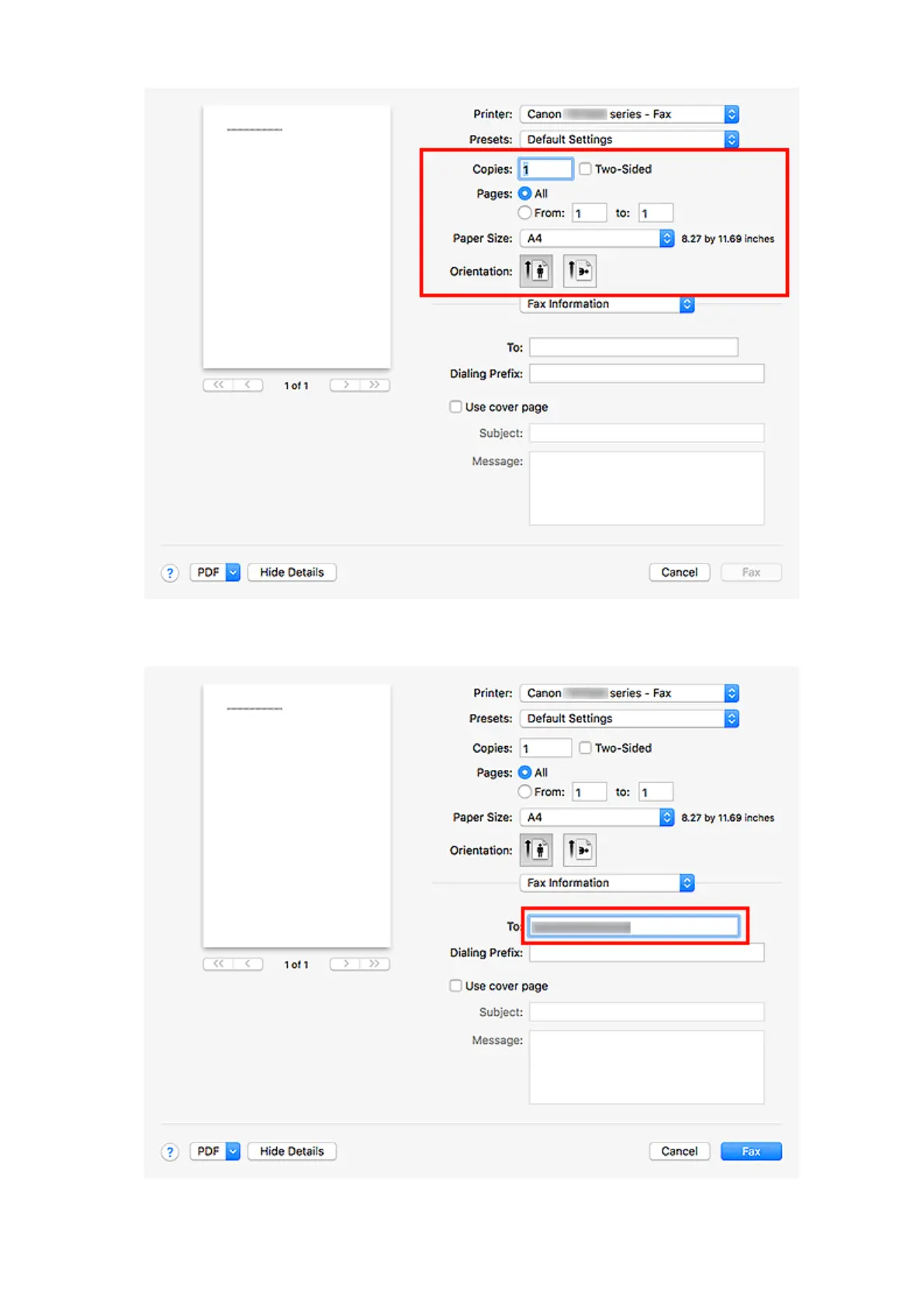Go to last page in bottom dialog preview
Screen dimensions: 924x1307
(x=375, y=964)
